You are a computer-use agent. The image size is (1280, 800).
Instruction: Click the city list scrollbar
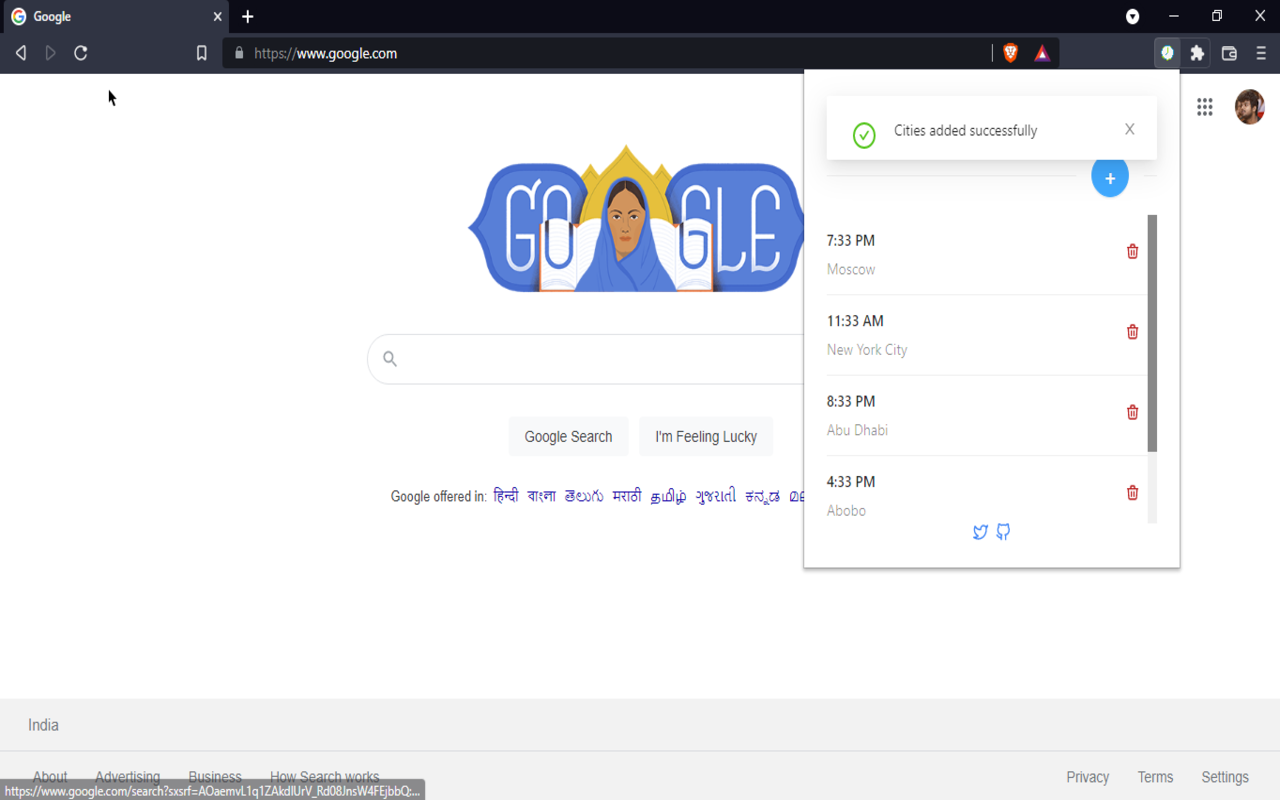tap(1152, 333)
